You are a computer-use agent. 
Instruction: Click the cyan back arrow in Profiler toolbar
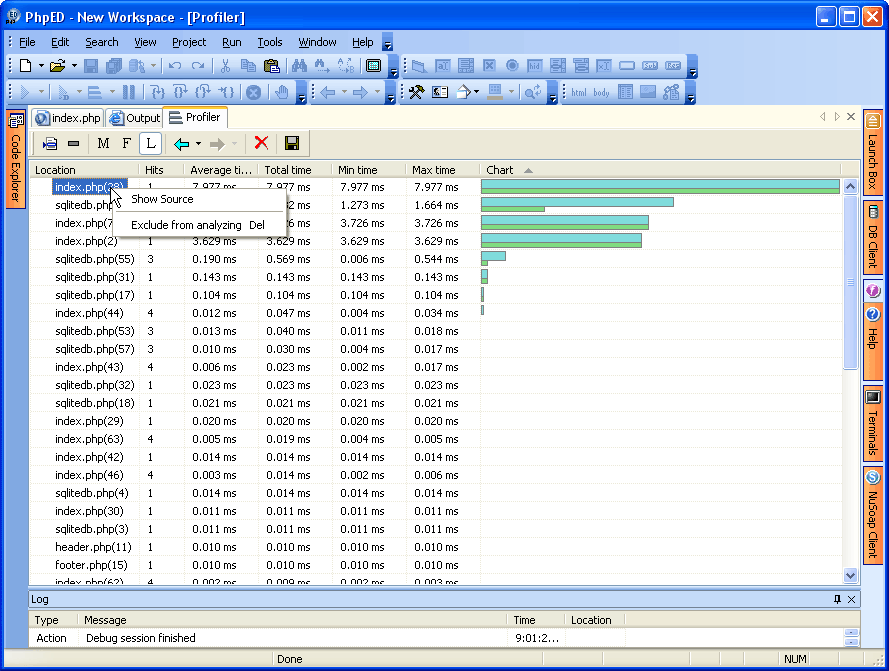point(181,143)
